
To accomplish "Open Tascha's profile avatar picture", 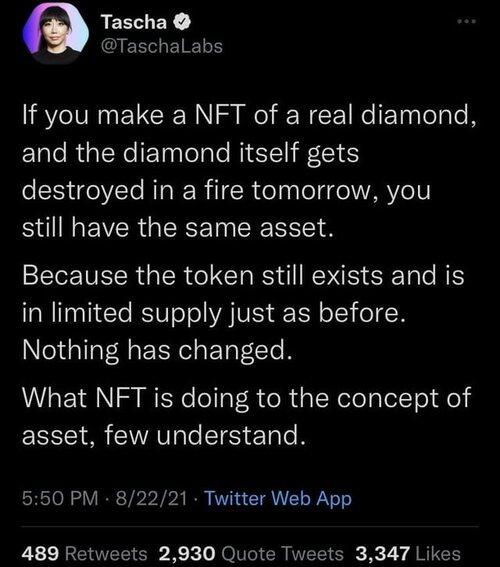I will (55, 34).
